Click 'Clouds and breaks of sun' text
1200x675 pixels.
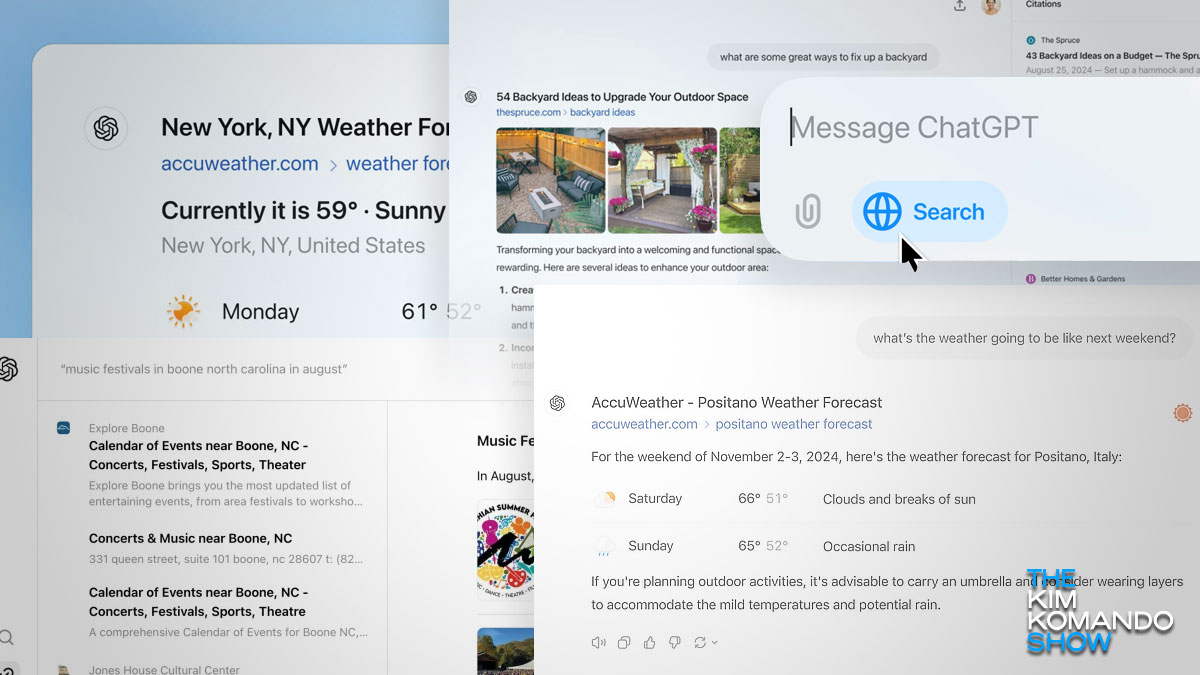point(899,499)
